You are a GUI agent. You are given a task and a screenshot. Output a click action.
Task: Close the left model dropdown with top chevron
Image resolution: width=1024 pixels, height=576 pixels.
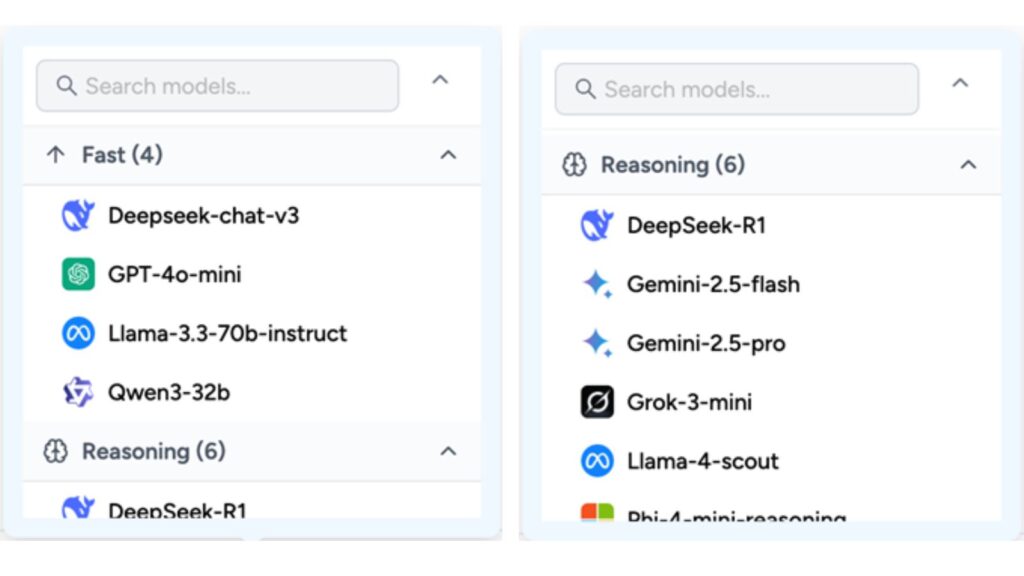[x=440, y=80]
